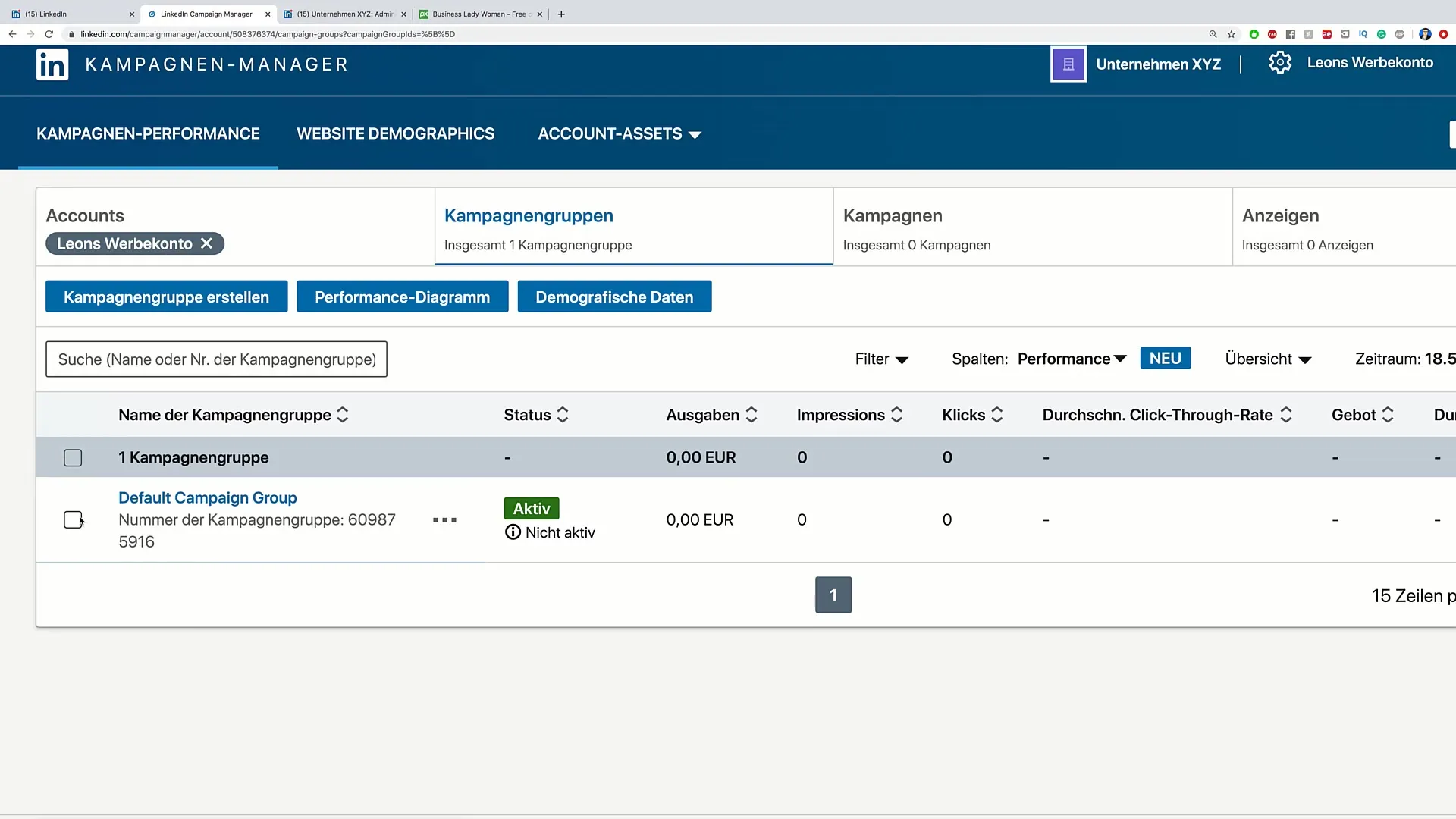Viewport: 1456px width, 819px height.
Task: Switch to Unternehmen XYZ Admin browser tab
Action: coord(345,14)
